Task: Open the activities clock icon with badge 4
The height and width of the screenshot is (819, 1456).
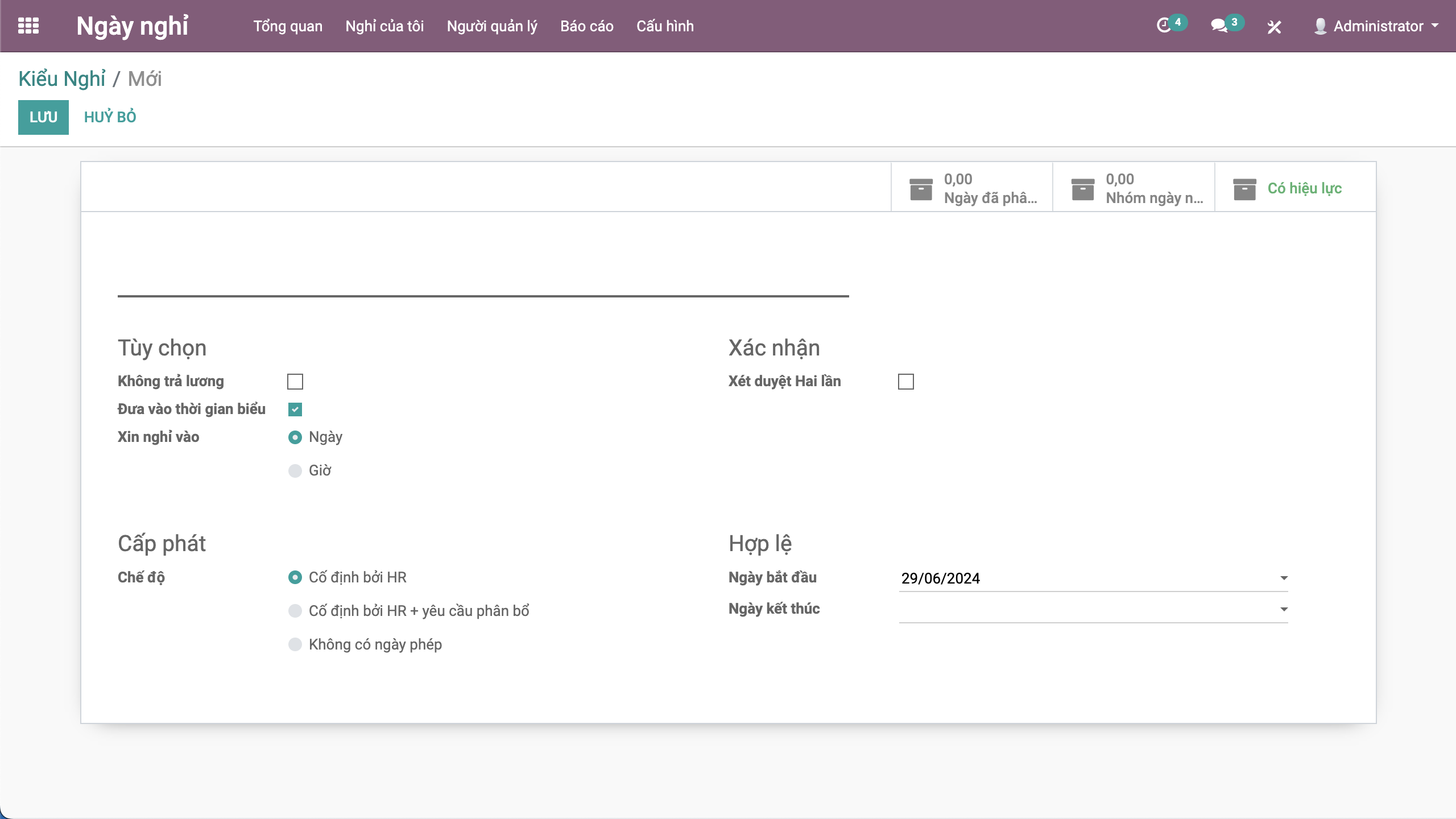Action: pos(1164,26)
